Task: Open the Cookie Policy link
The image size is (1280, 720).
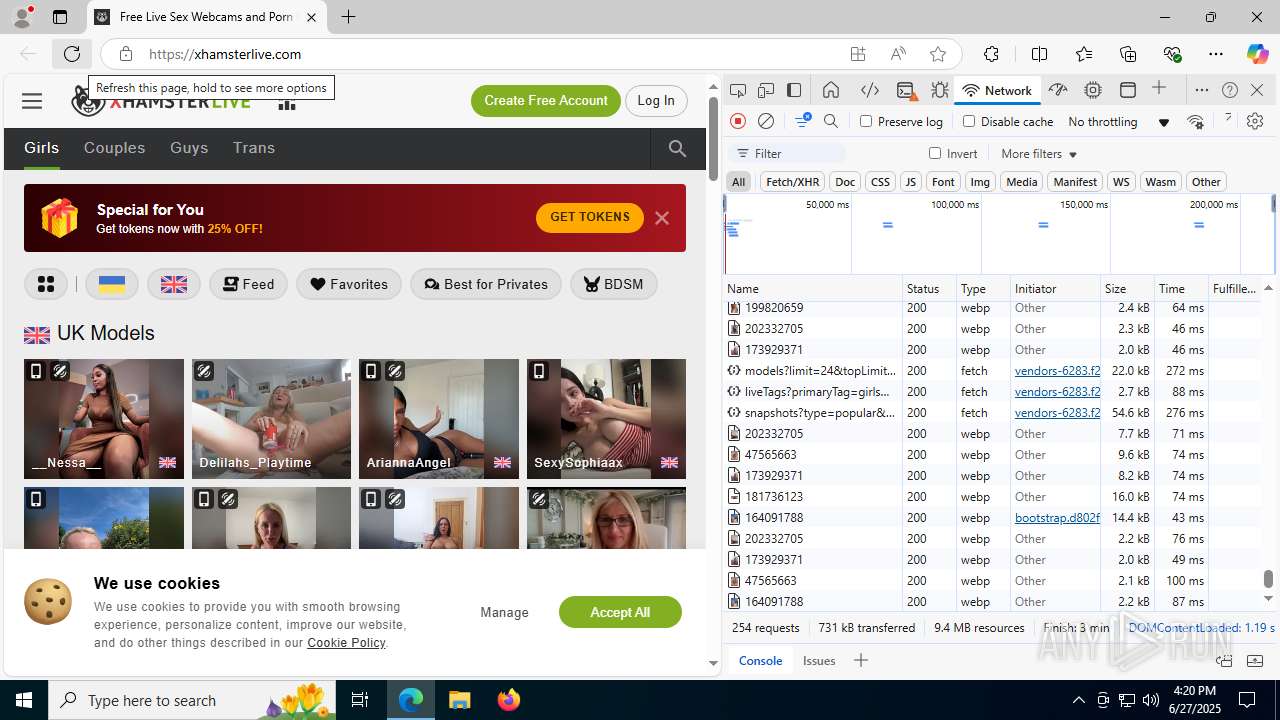Action: pyautogui.click(x=346, y=643)
